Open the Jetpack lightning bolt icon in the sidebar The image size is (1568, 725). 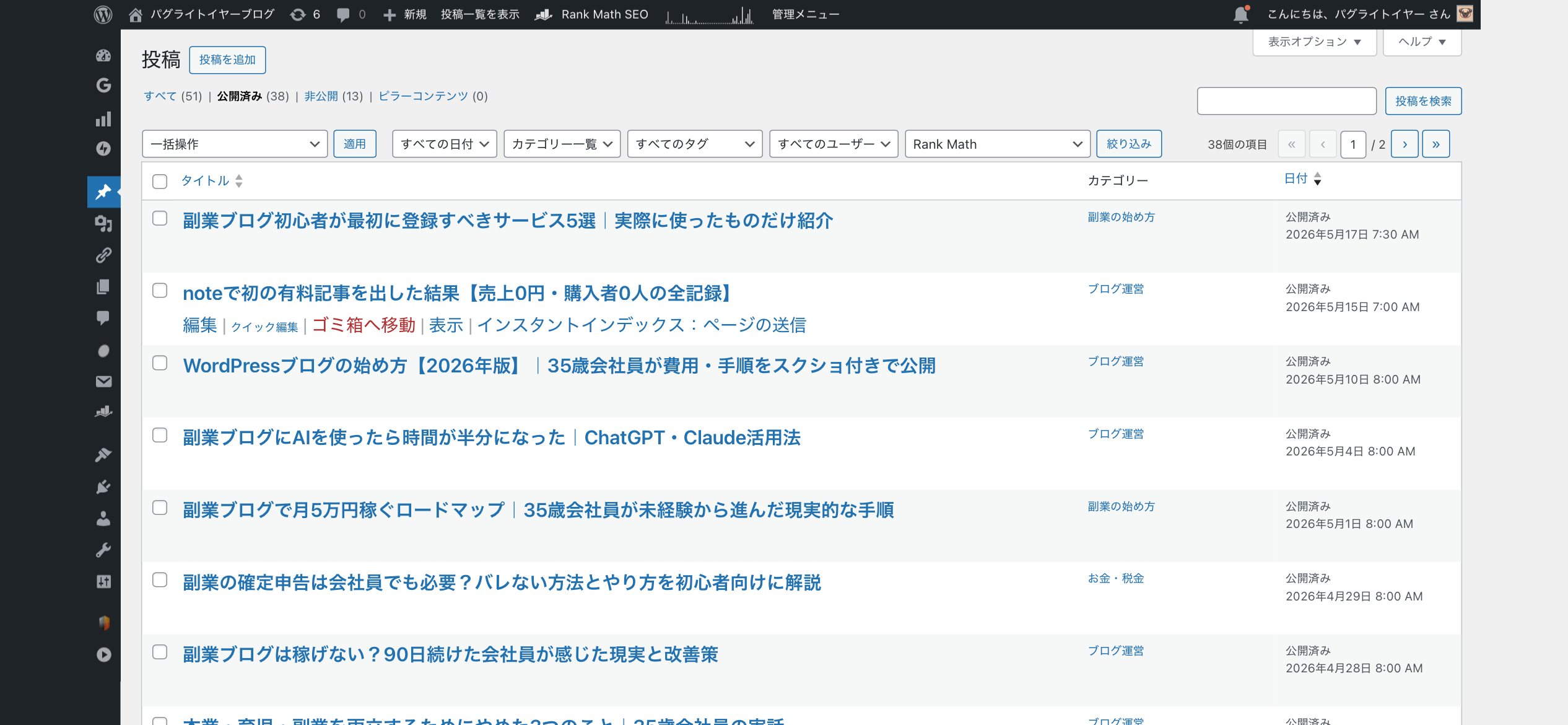[103, 149]
